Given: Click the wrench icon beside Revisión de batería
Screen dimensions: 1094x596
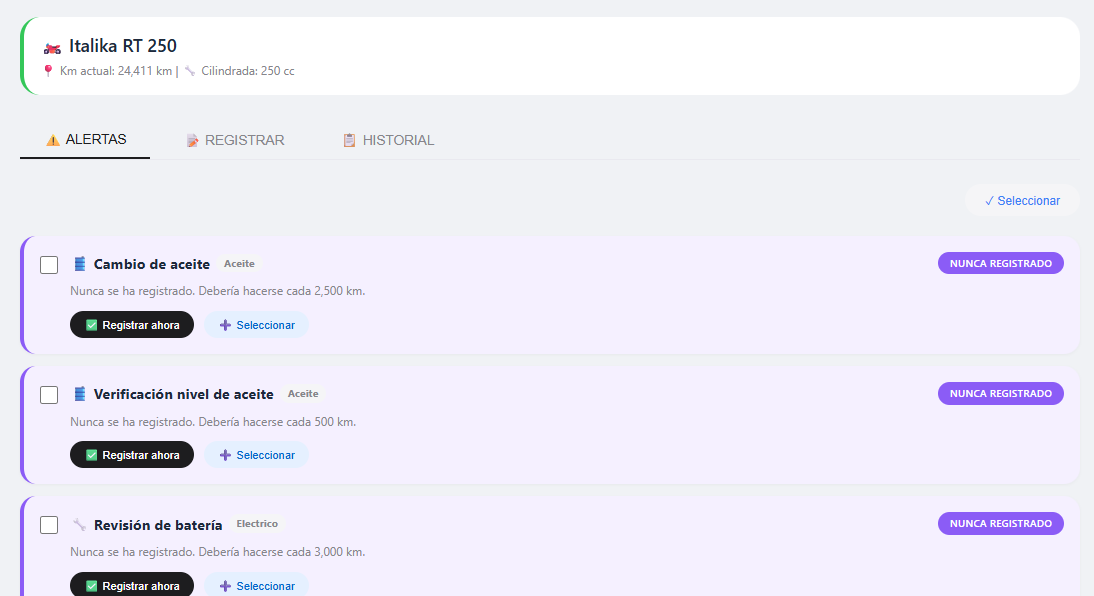Looking at the screenshot, I should 80,524.
